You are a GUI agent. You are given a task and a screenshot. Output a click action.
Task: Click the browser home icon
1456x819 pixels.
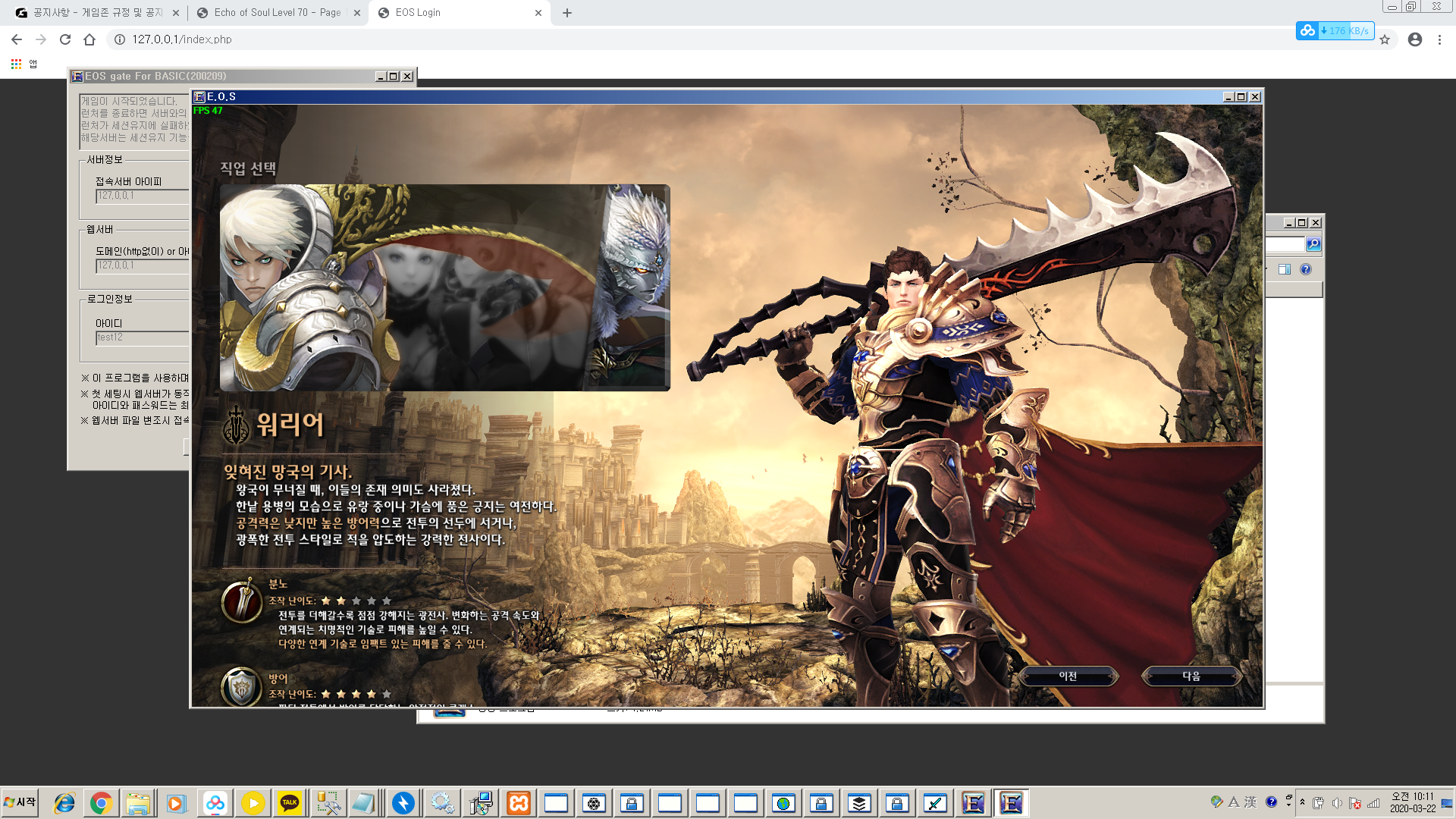click(89, 39)
